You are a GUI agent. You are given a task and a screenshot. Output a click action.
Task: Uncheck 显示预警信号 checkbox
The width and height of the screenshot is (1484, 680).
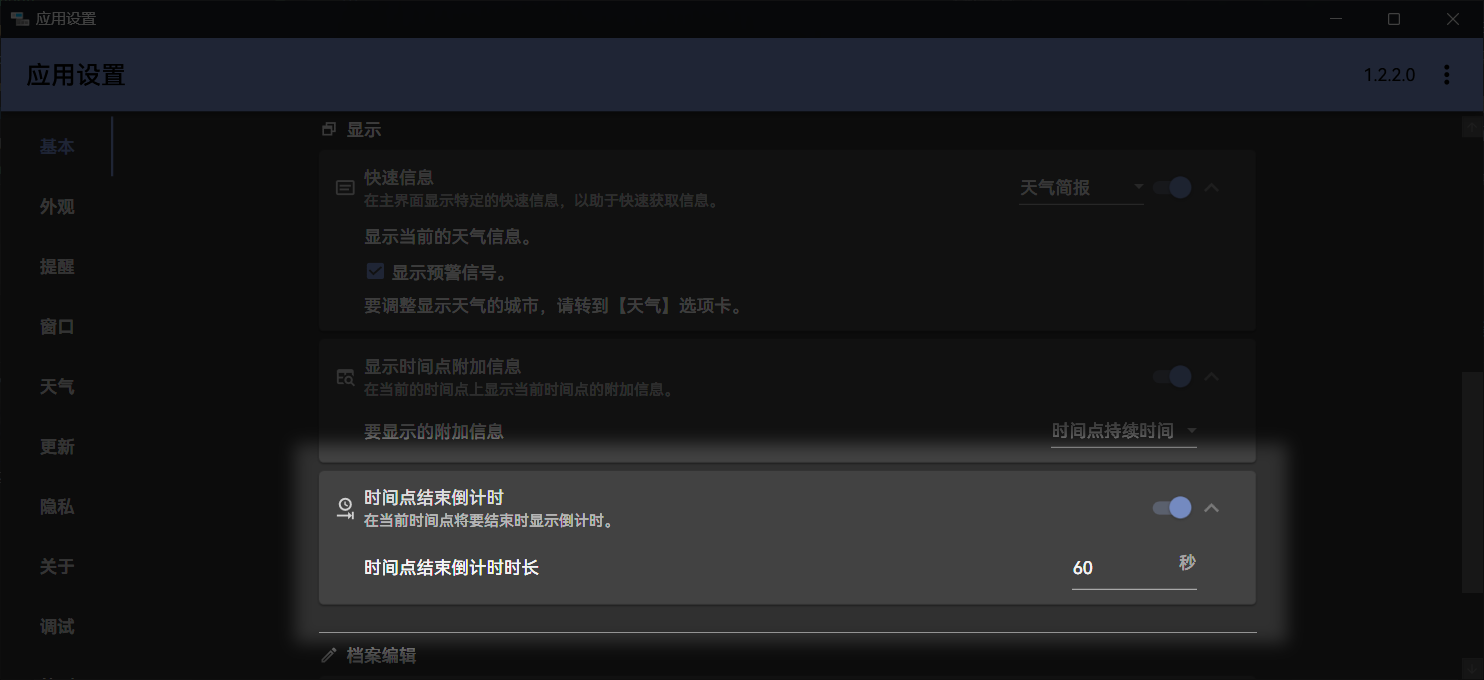click(375, 270)
